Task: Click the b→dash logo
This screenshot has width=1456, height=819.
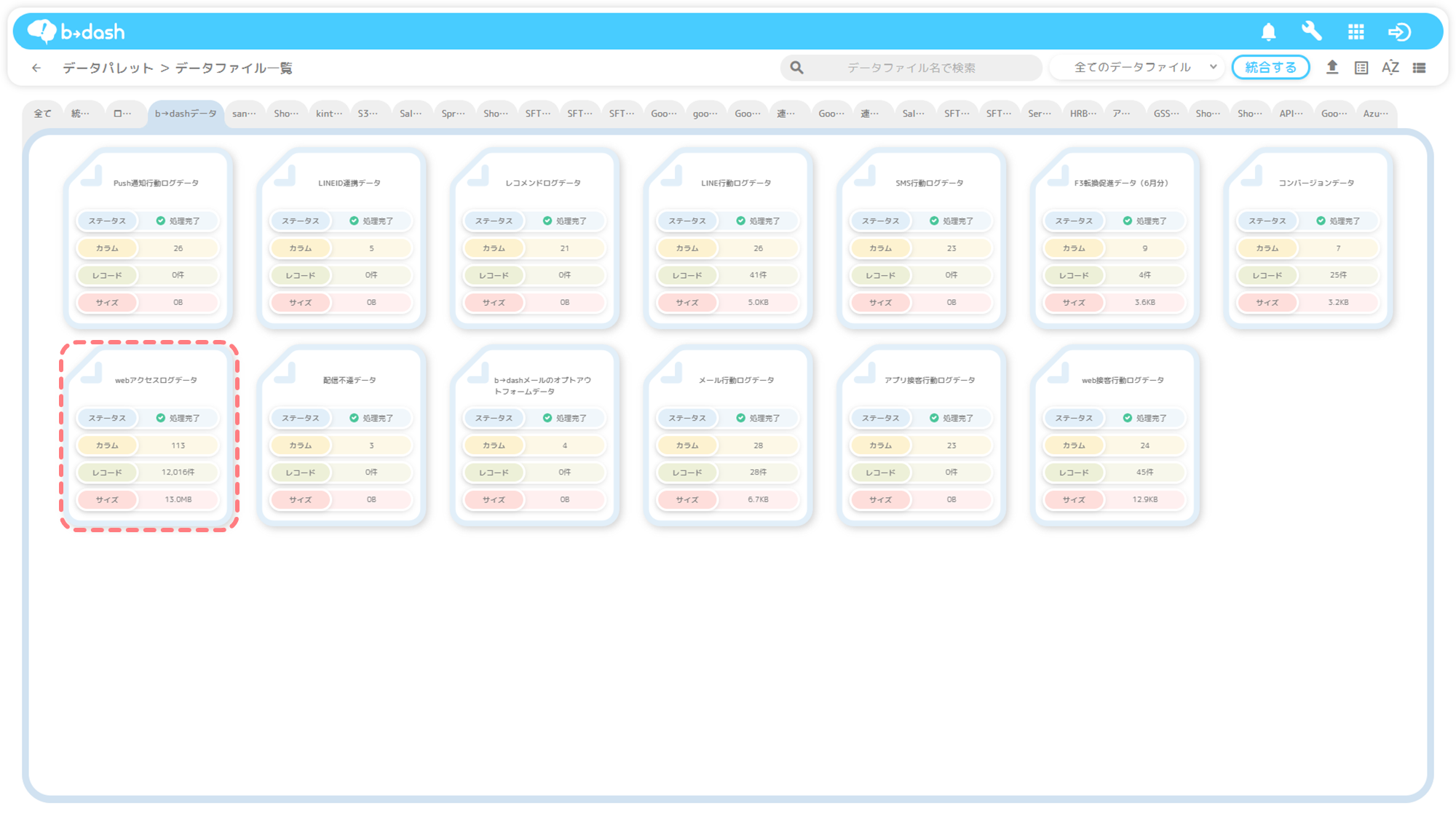Action: point(76,31)
